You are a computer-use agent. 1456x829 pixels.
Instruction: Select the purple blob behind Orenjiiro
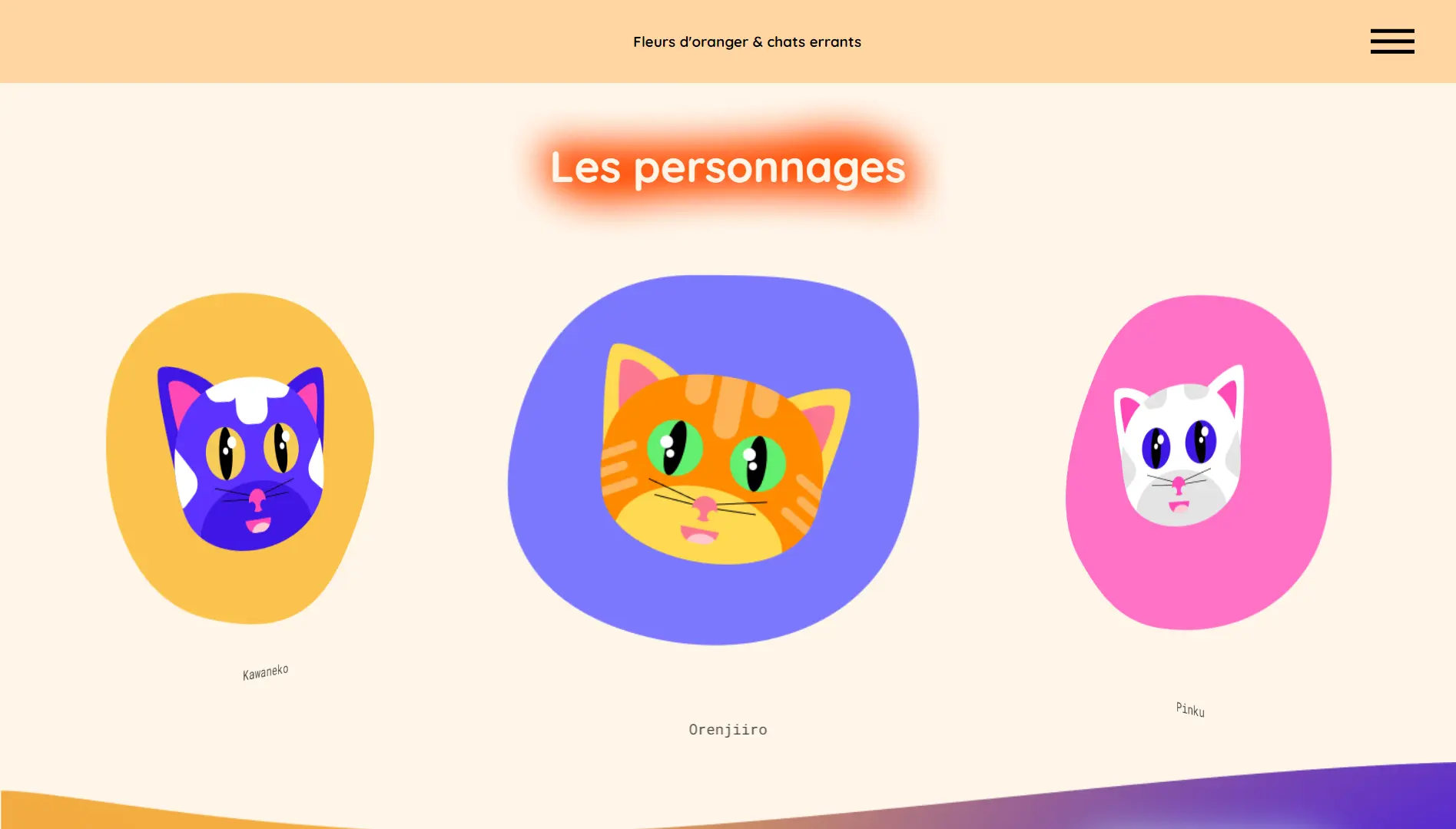point(713,459)
